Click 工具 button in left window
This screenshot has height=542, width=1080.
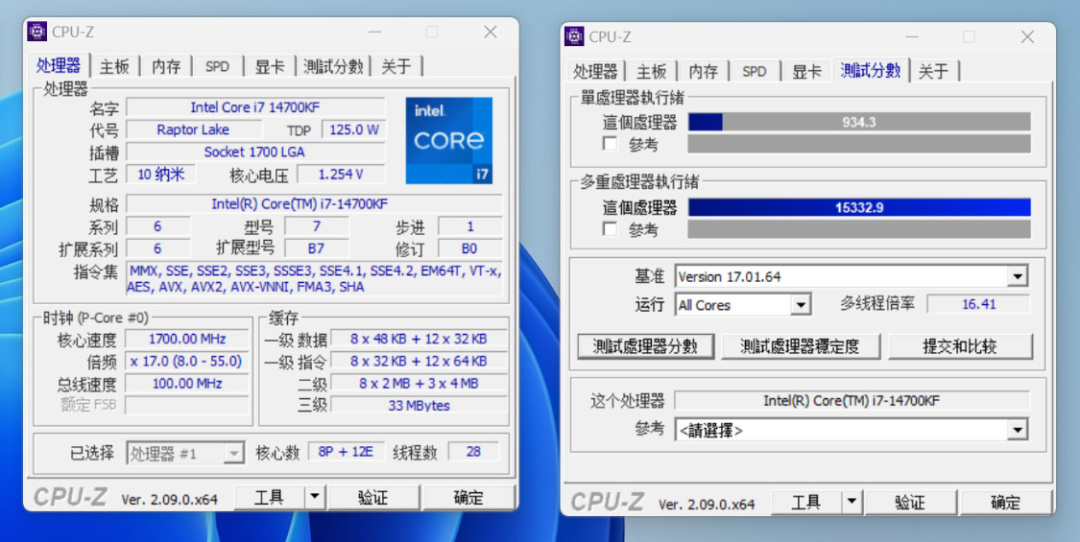click(x=269, y=497)
